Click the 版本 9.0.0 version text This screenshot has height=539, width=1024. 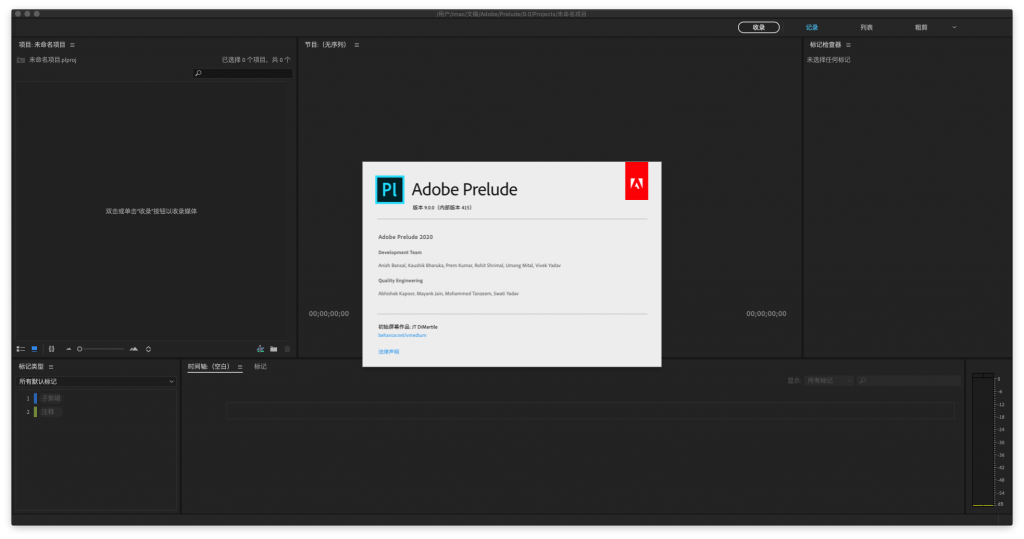(442, 208)
